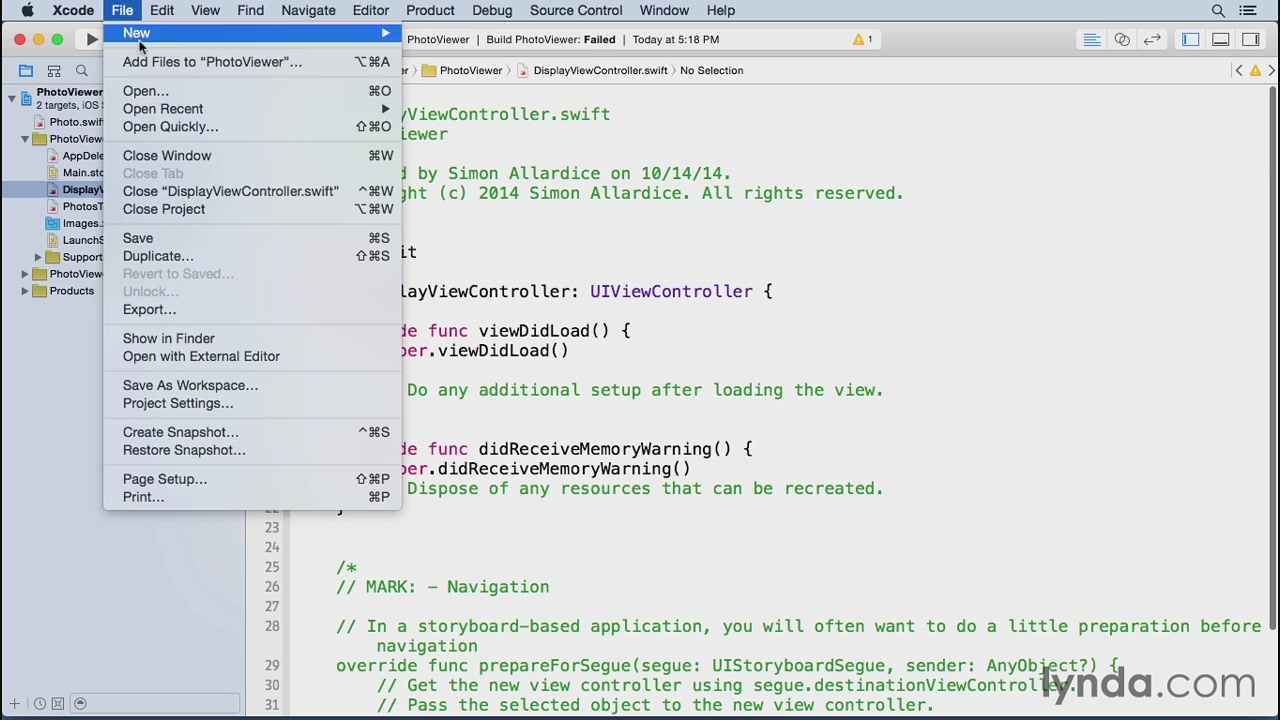The height and width of the screenshot is (720, 1280).
Task: Choose Open Quickly… from File menu
Action: [252, 127]
